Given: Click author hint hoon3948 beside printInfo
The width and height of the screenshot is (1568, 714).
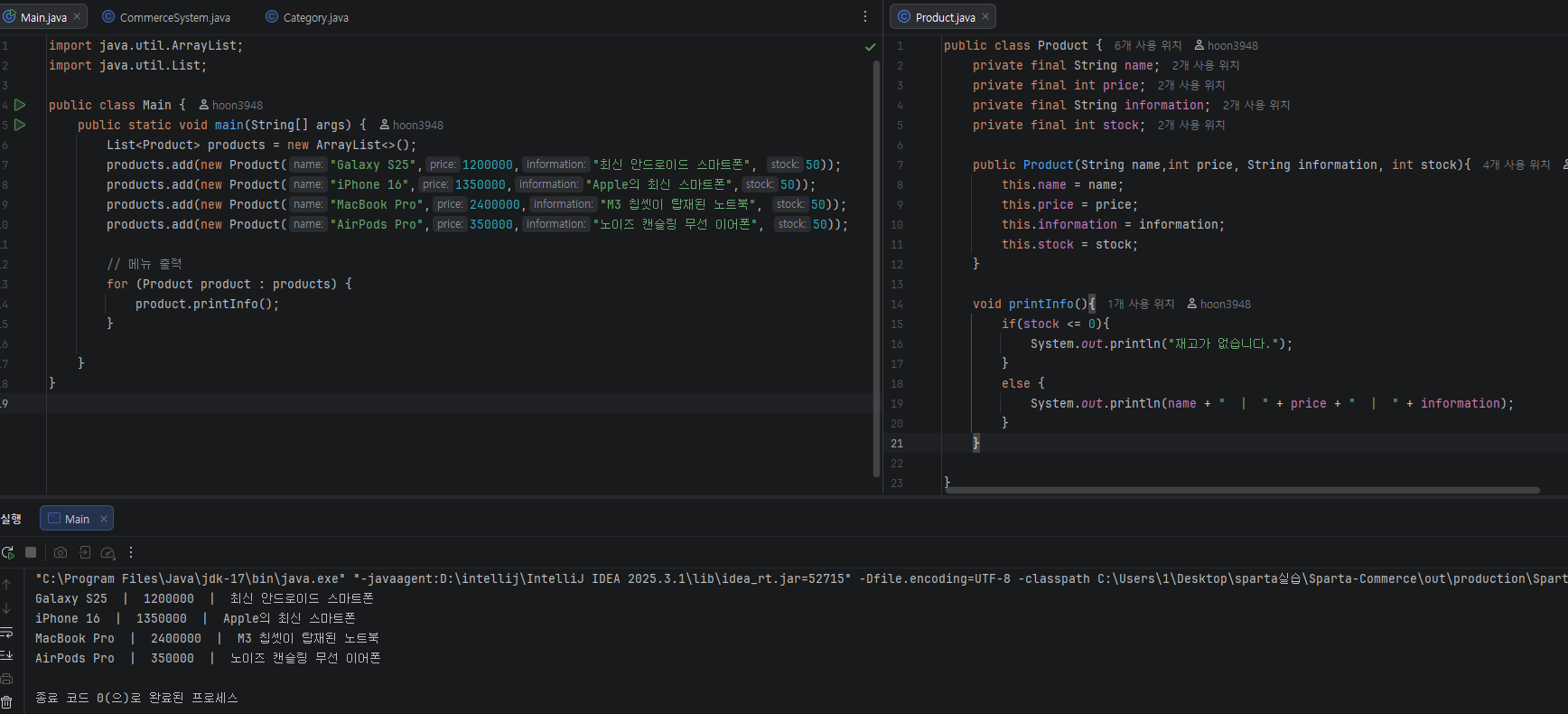Looking at the screenshot, I should click(x=1219, y=304).
